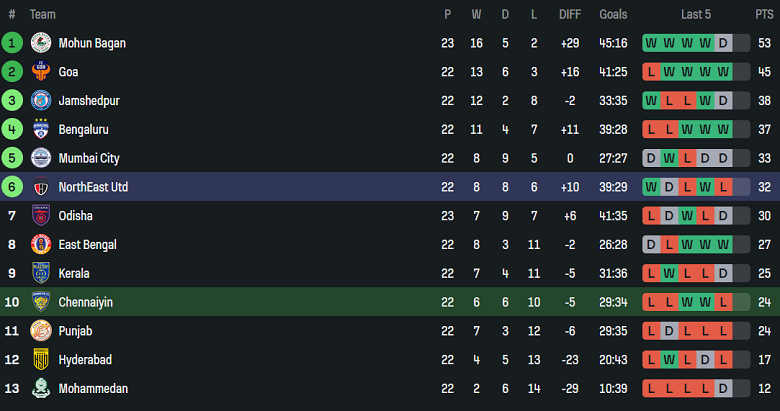
Task: Click Mohun Bagan's latest draw result badge
Action: point(723,43)
